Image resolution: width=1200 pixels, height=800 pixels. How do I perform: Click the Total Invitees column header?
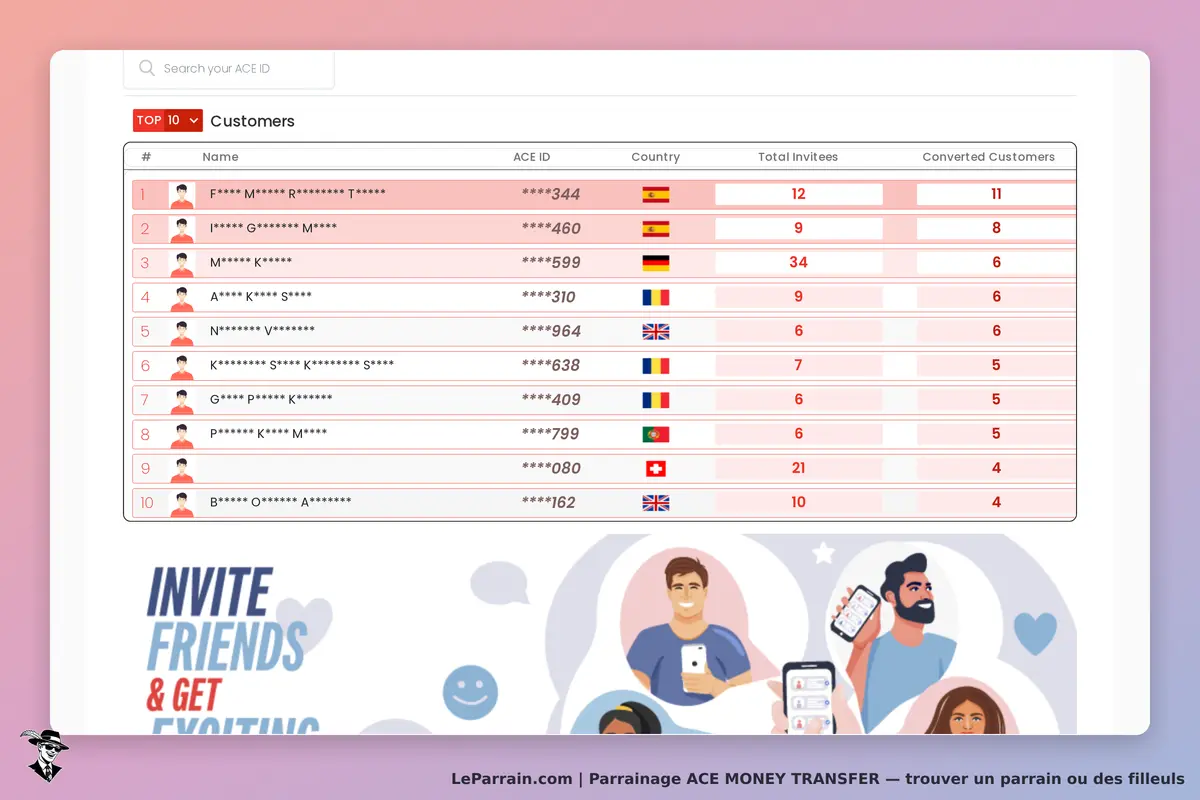point(798,157)
